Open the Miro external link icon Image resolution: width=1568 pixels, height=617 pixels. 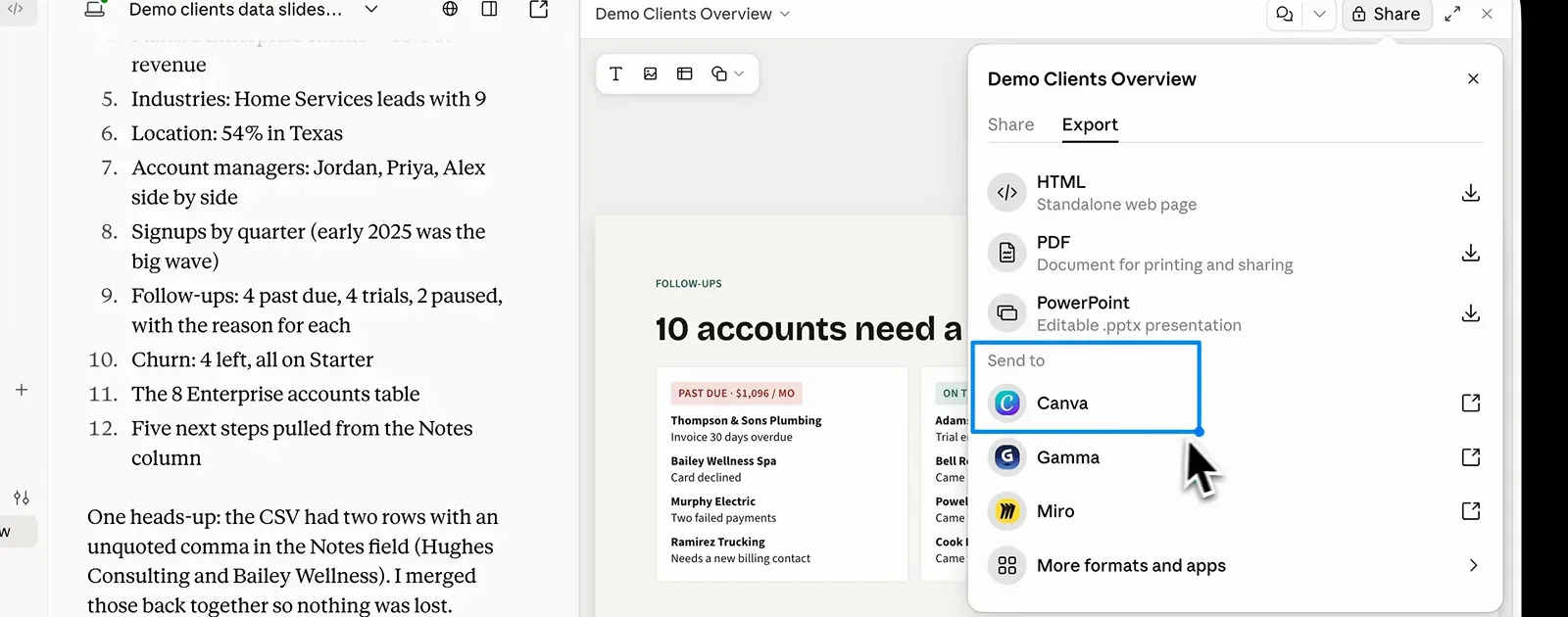1470,511
